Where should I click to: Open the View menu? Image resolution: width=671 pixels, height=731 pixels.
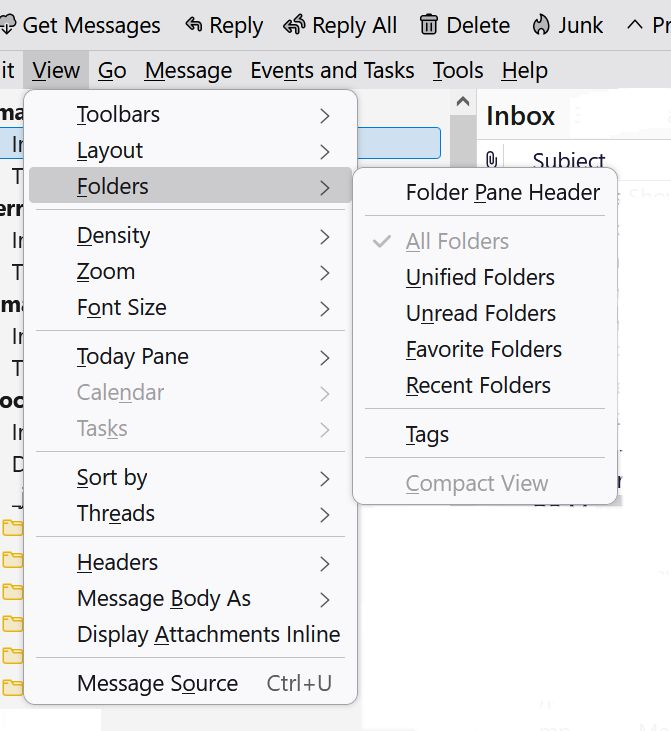[56, 70]
